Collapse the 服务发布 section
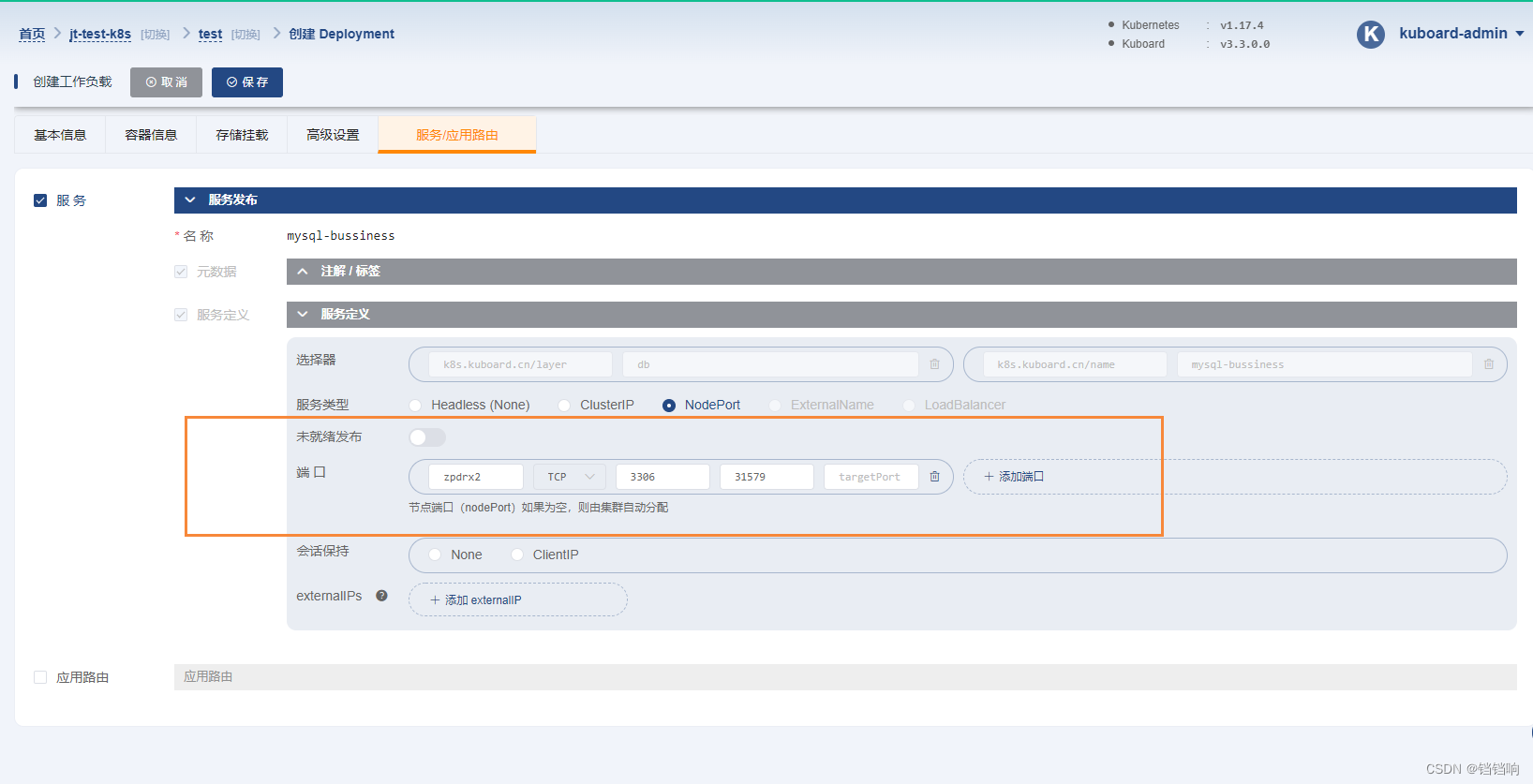This screenshot has height=784, width=1533. 845,200
